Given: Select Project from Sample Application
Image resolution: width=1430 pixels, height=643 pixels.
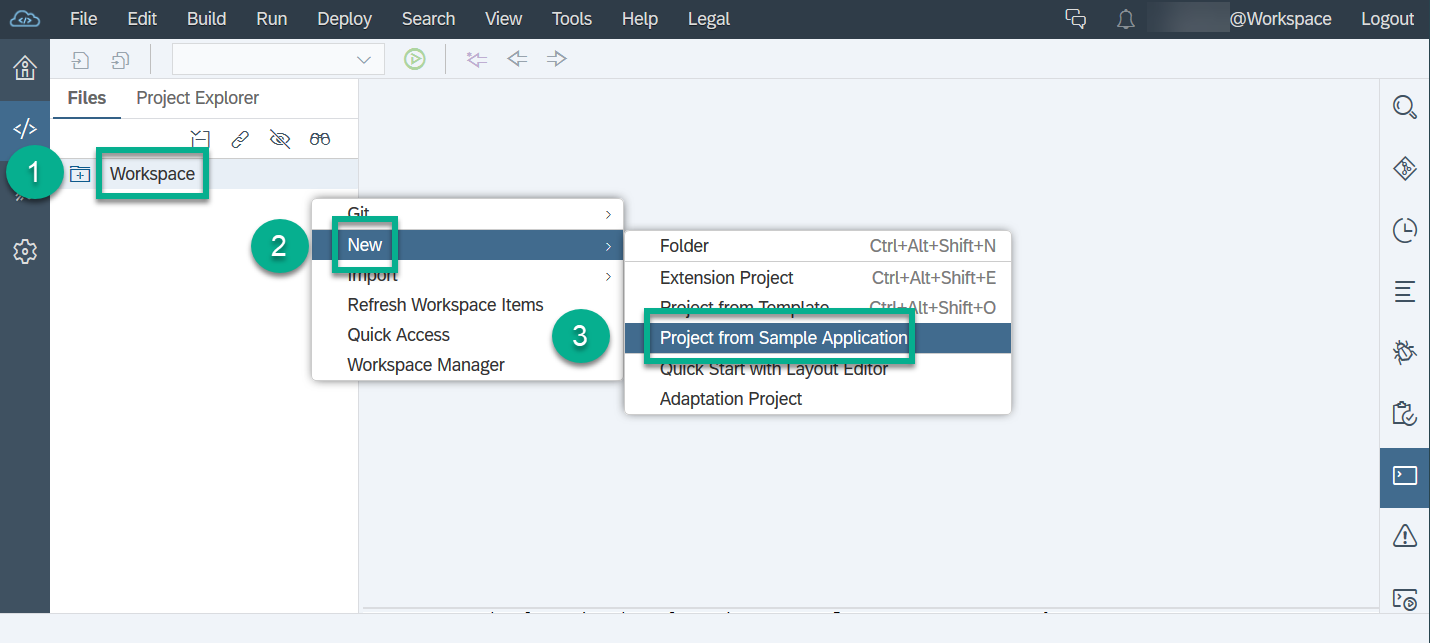Looking at the screenshot, I should [x=783, y=338].
